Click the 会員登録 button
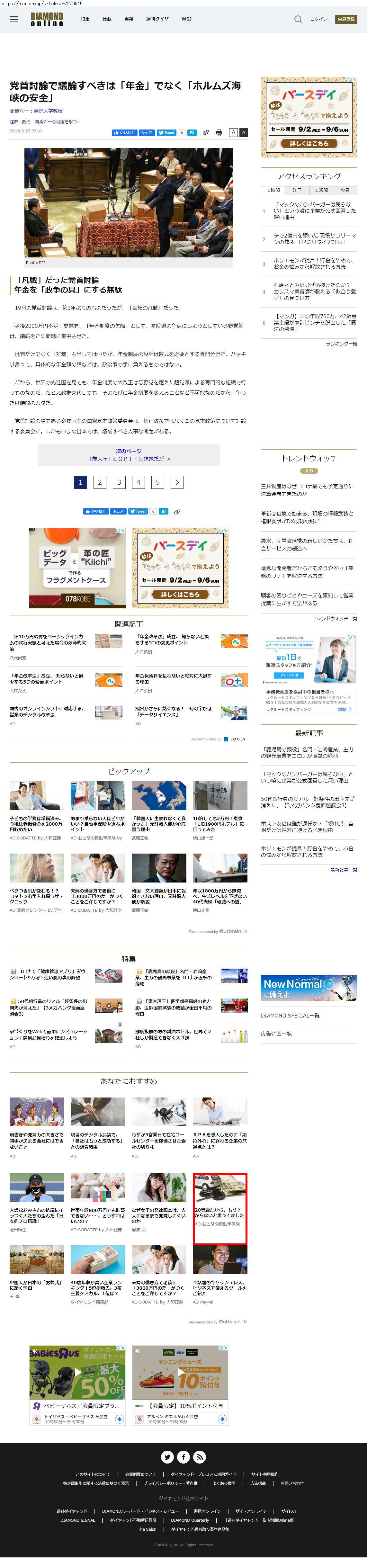 346,19
